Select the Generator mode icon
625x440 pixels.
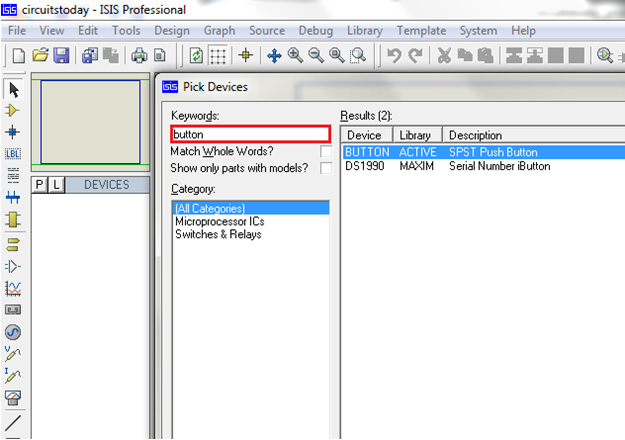pos(13,332)
